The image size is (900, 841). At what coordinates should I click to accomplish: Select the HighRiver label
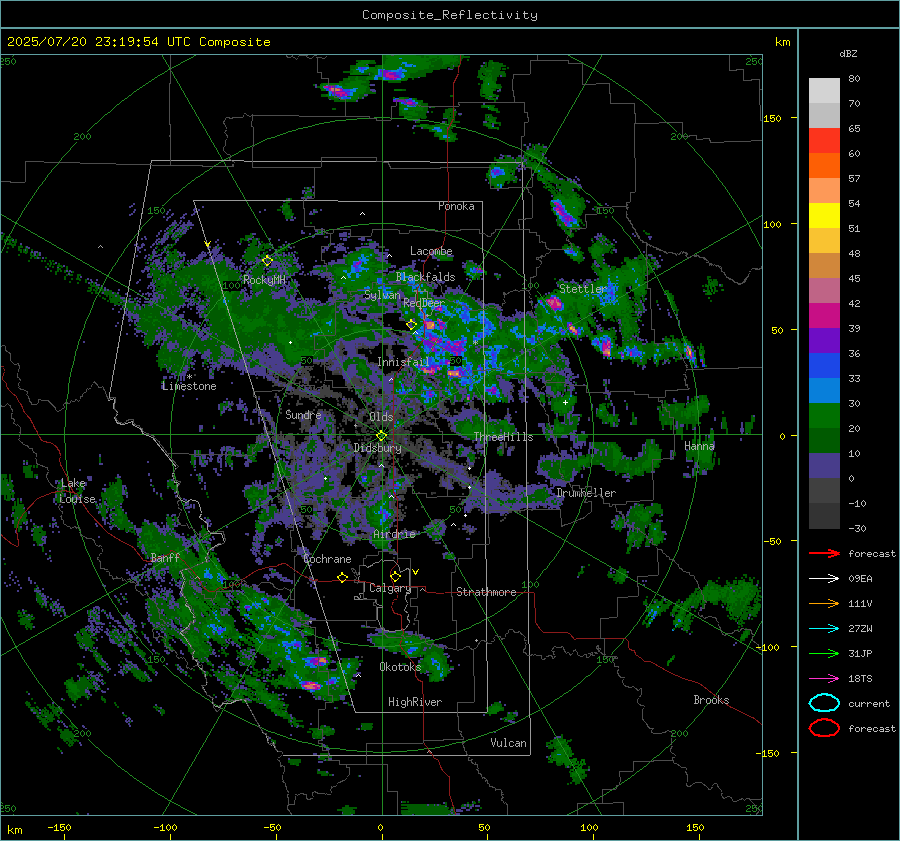pos(415,702)
